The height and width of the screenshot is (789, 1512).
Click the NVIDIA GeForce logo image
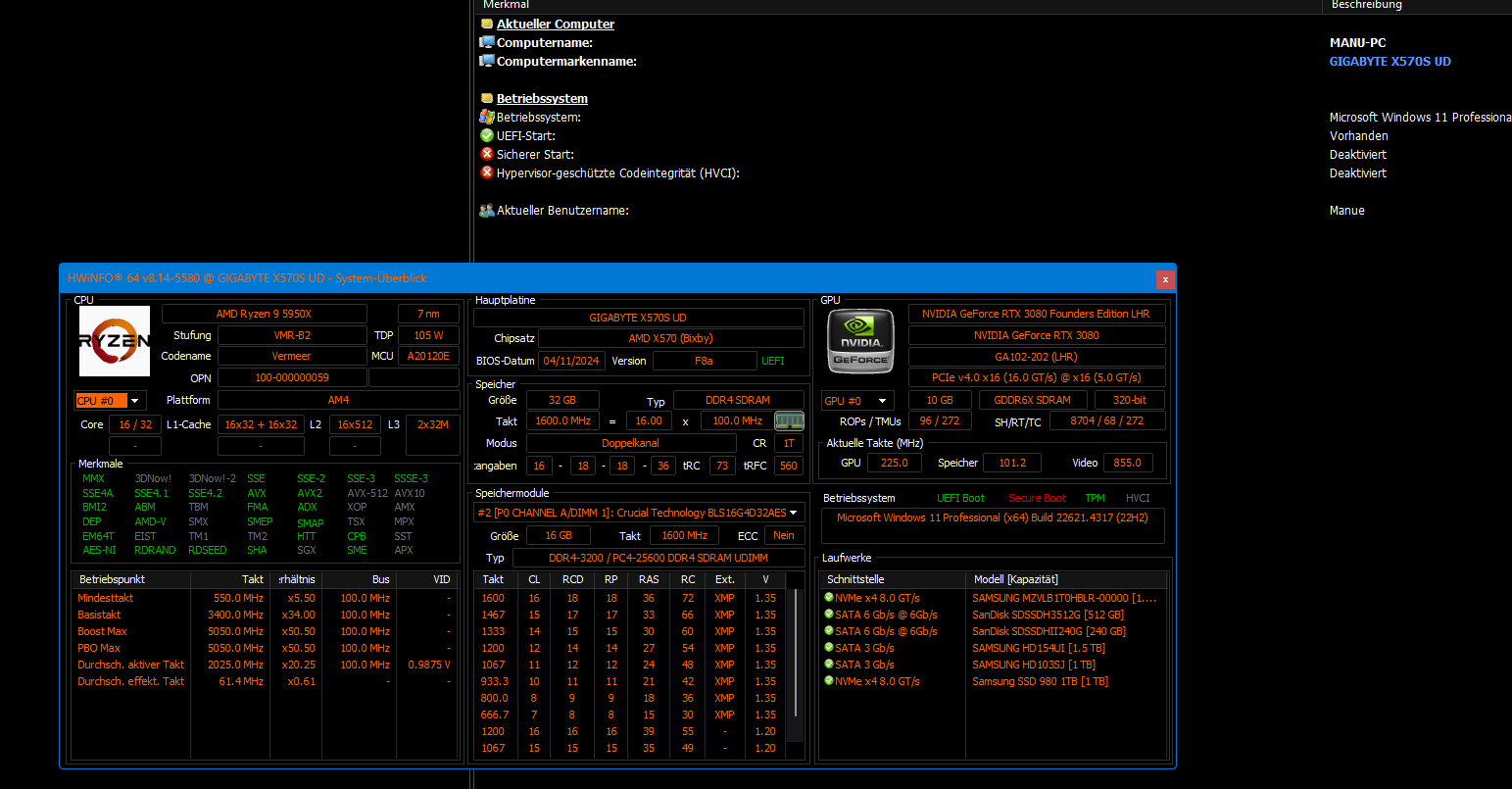click(860, 341)
